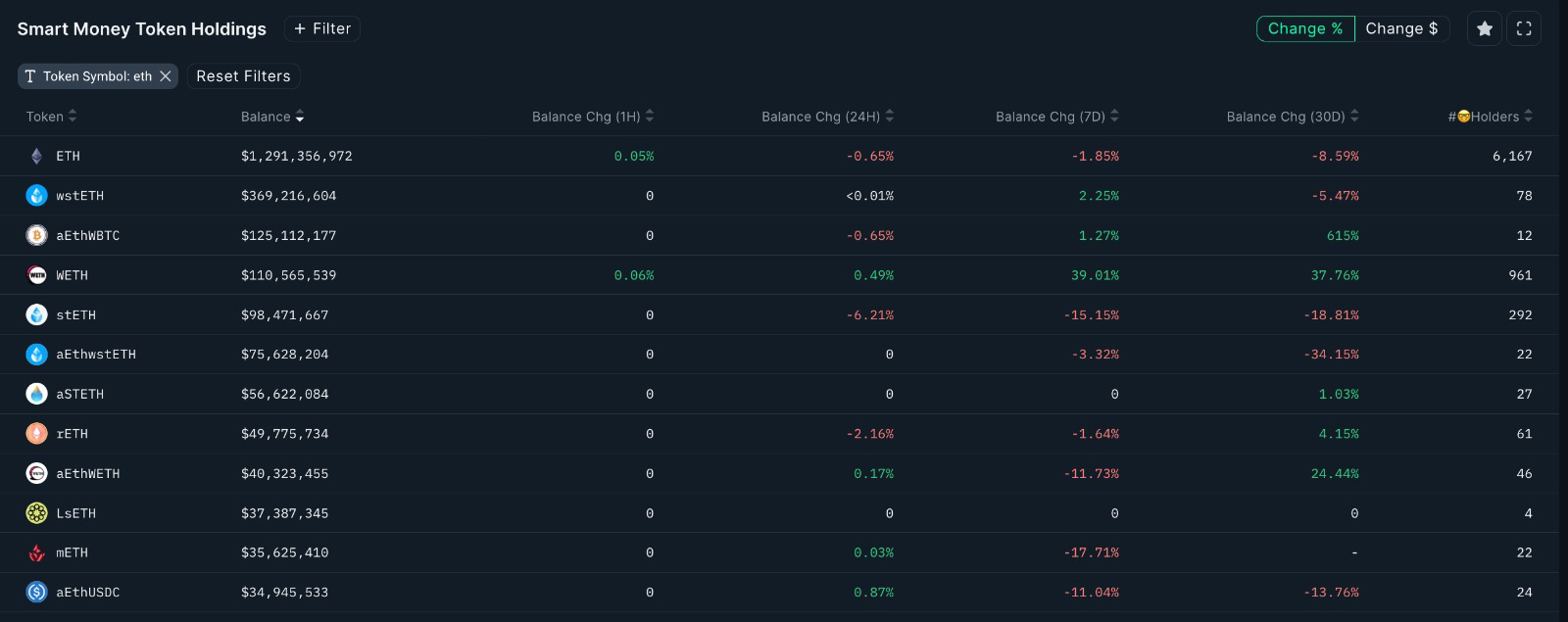
Task: Remove the Token Symbol eth filter
Action: [166, 76]
